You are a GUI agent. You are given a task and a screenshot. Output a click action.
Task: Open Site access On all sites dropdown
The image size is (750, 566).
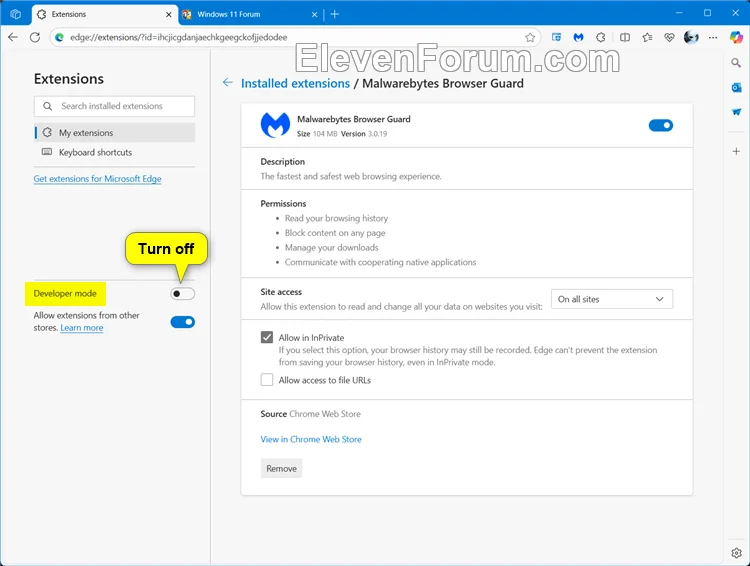(x=612, y=299)
